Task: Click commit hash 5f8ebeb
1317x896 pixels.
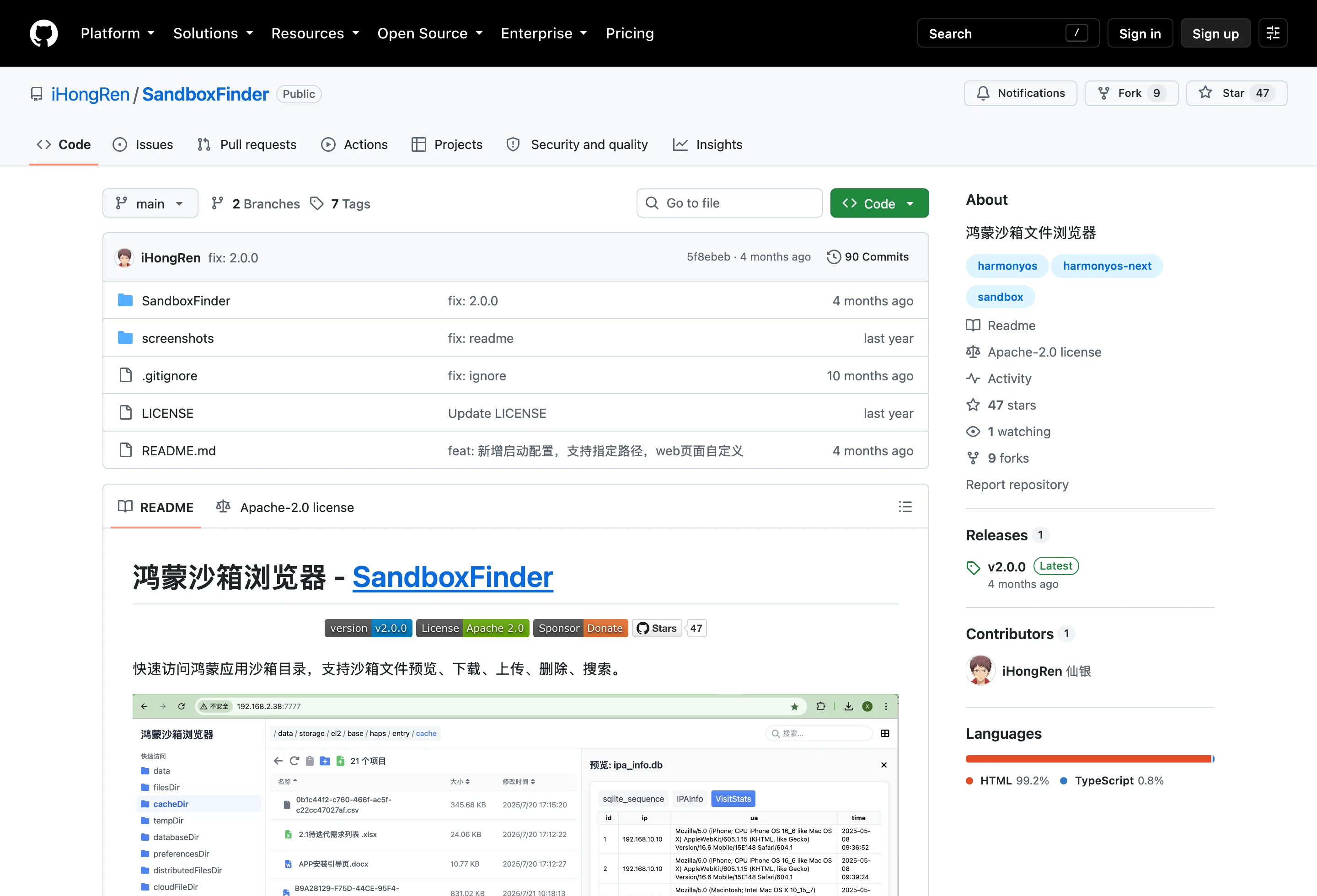Action: pos(708,257)
